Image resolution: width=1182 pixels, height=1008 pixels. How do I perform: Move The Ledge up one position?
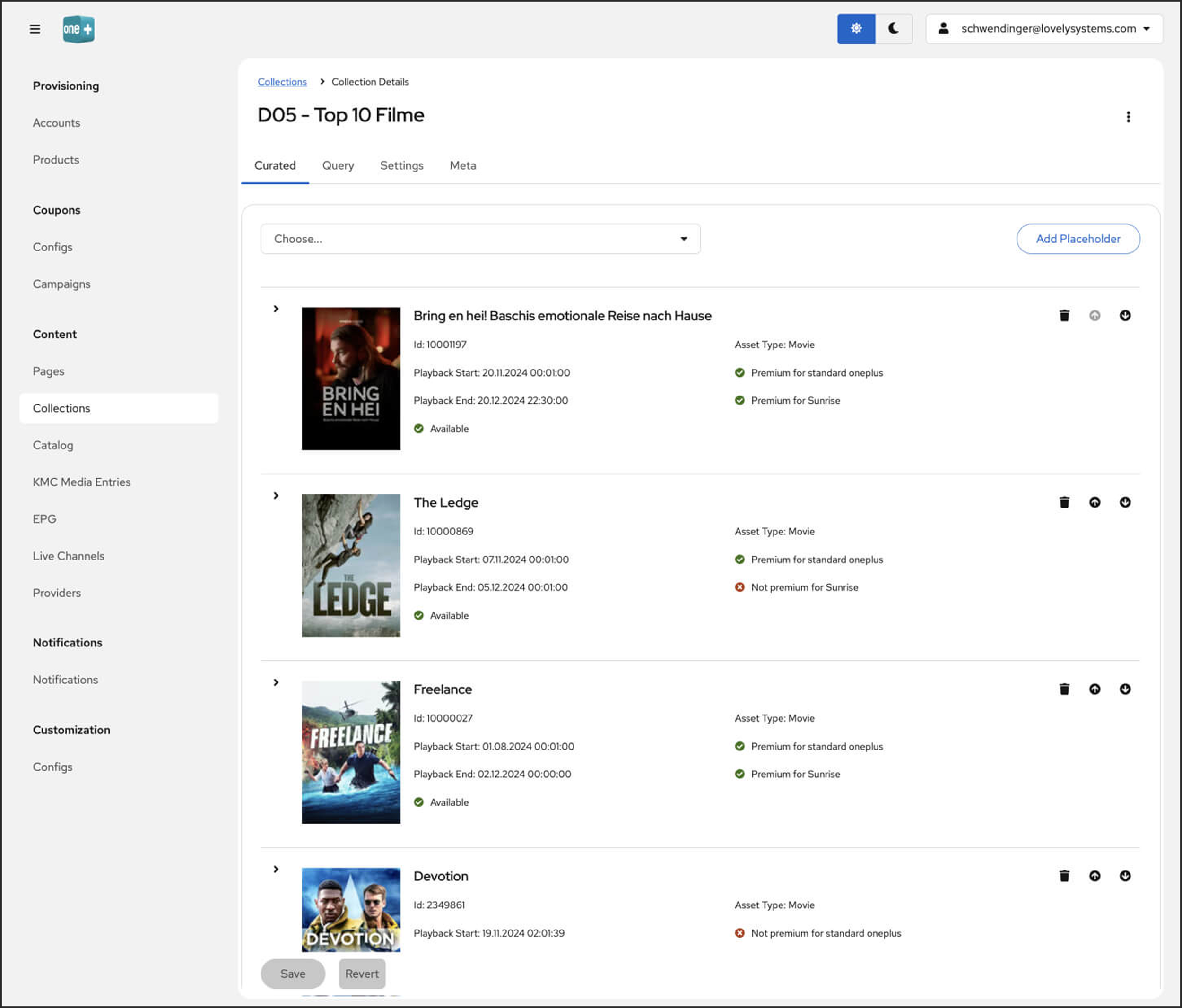(x=1094, y=502)
